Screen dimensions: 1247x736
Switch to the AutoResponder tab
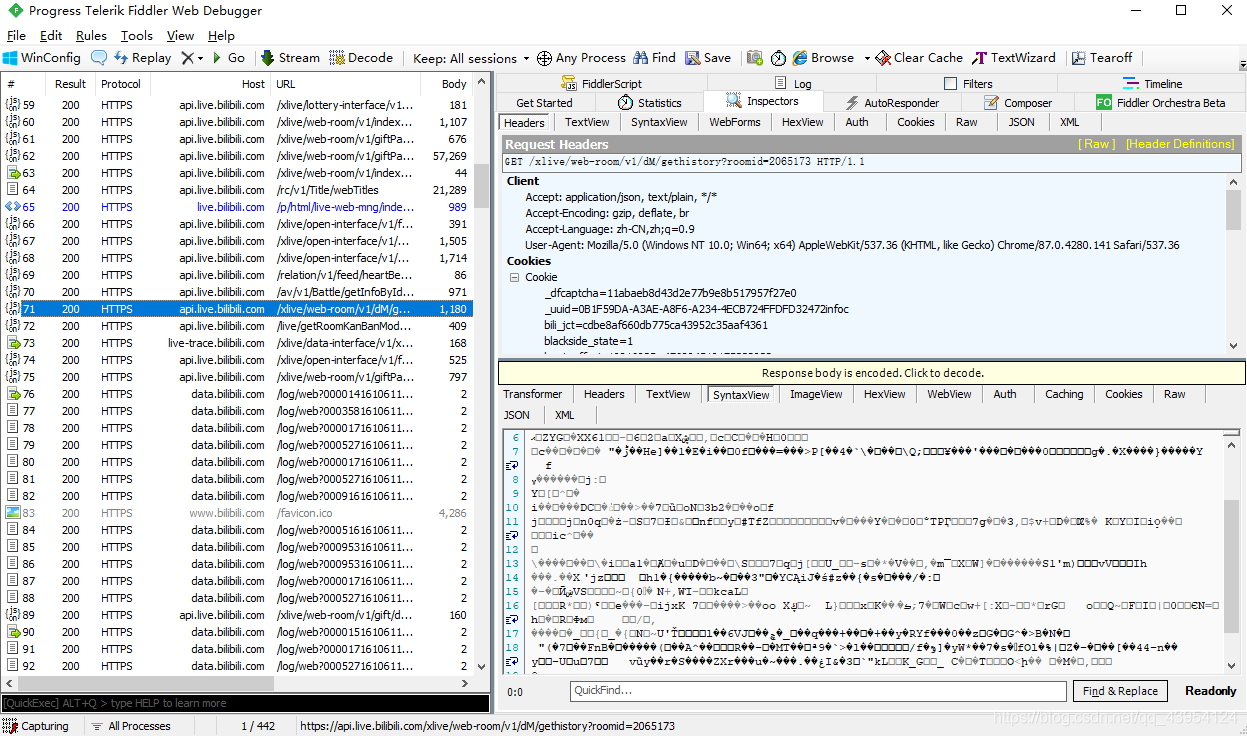click(893, 103)
